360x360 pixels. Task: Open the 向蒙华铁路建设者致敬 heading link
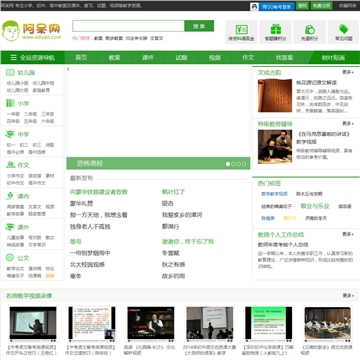click(x=99, y=192)
